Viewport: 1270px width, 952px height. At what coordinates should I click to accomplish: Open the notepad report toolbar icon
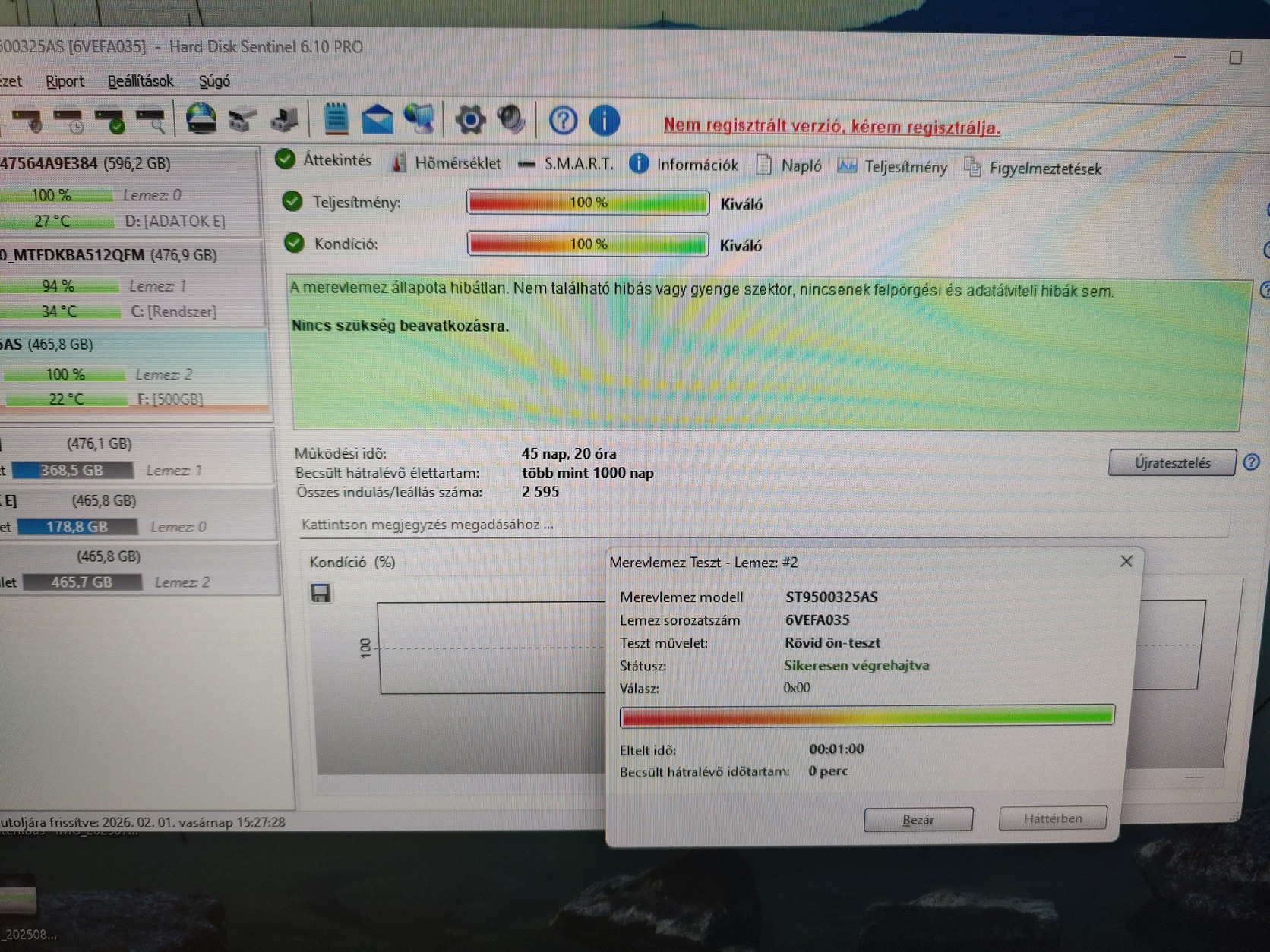(336, 119)
